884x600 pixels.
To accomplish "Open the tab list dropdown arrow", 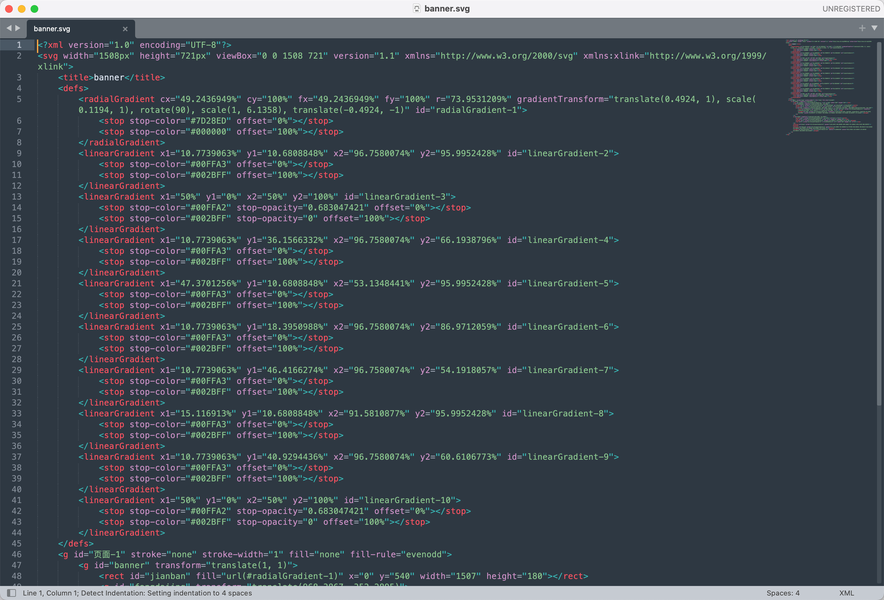I will [x=874, y=28].
